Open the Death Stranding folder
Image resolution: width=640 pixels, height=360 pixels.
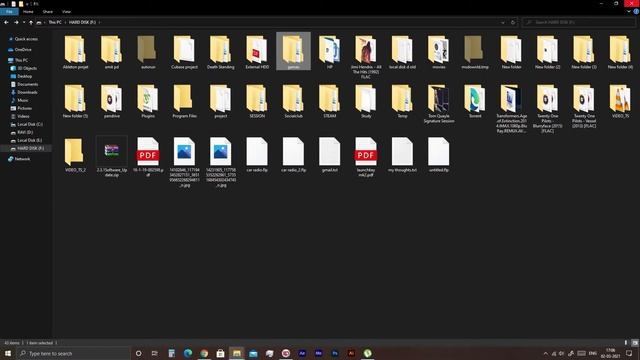tap(220, 52)
